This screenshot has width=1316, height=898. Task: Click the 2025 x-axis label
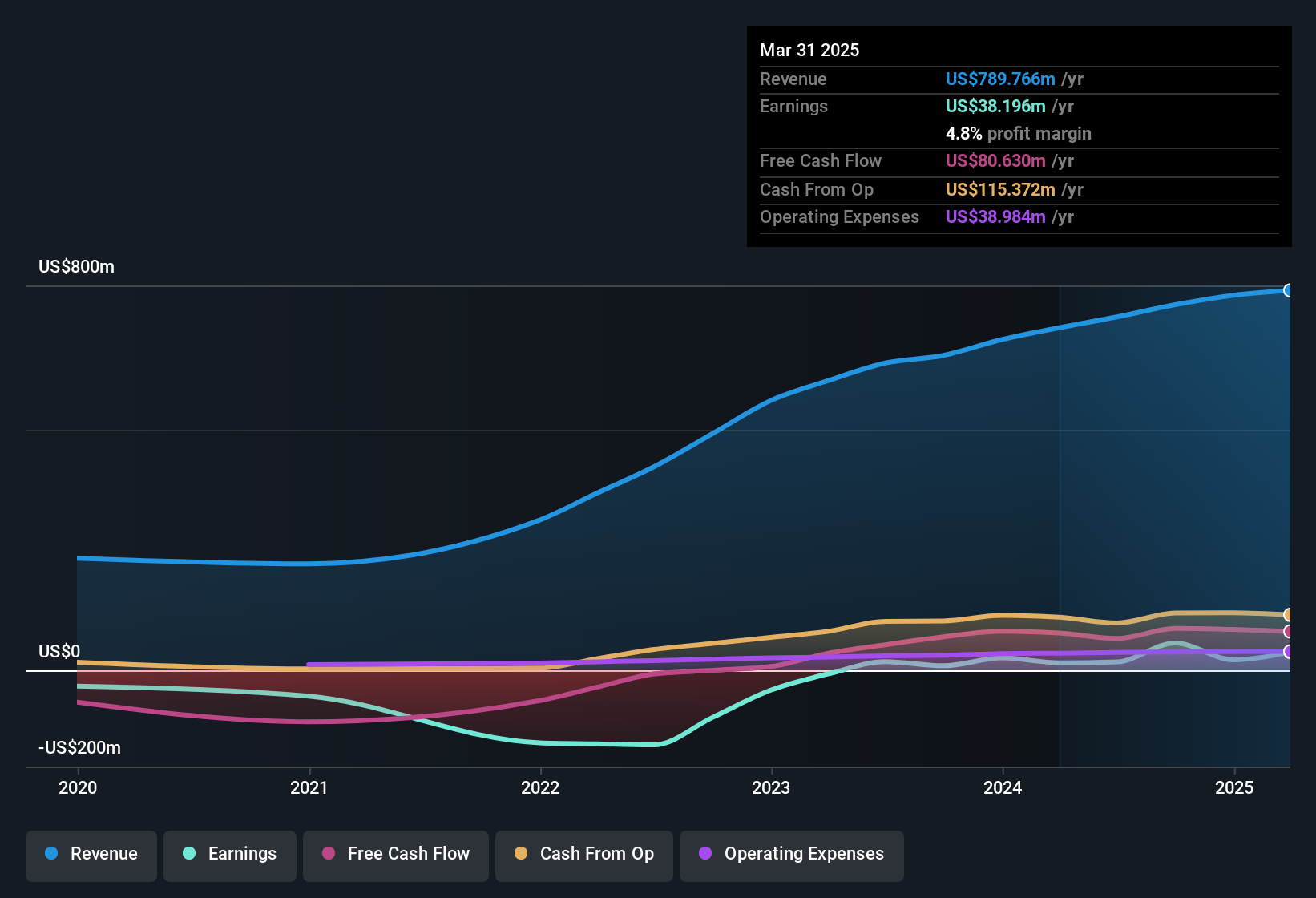[1234, 787]
